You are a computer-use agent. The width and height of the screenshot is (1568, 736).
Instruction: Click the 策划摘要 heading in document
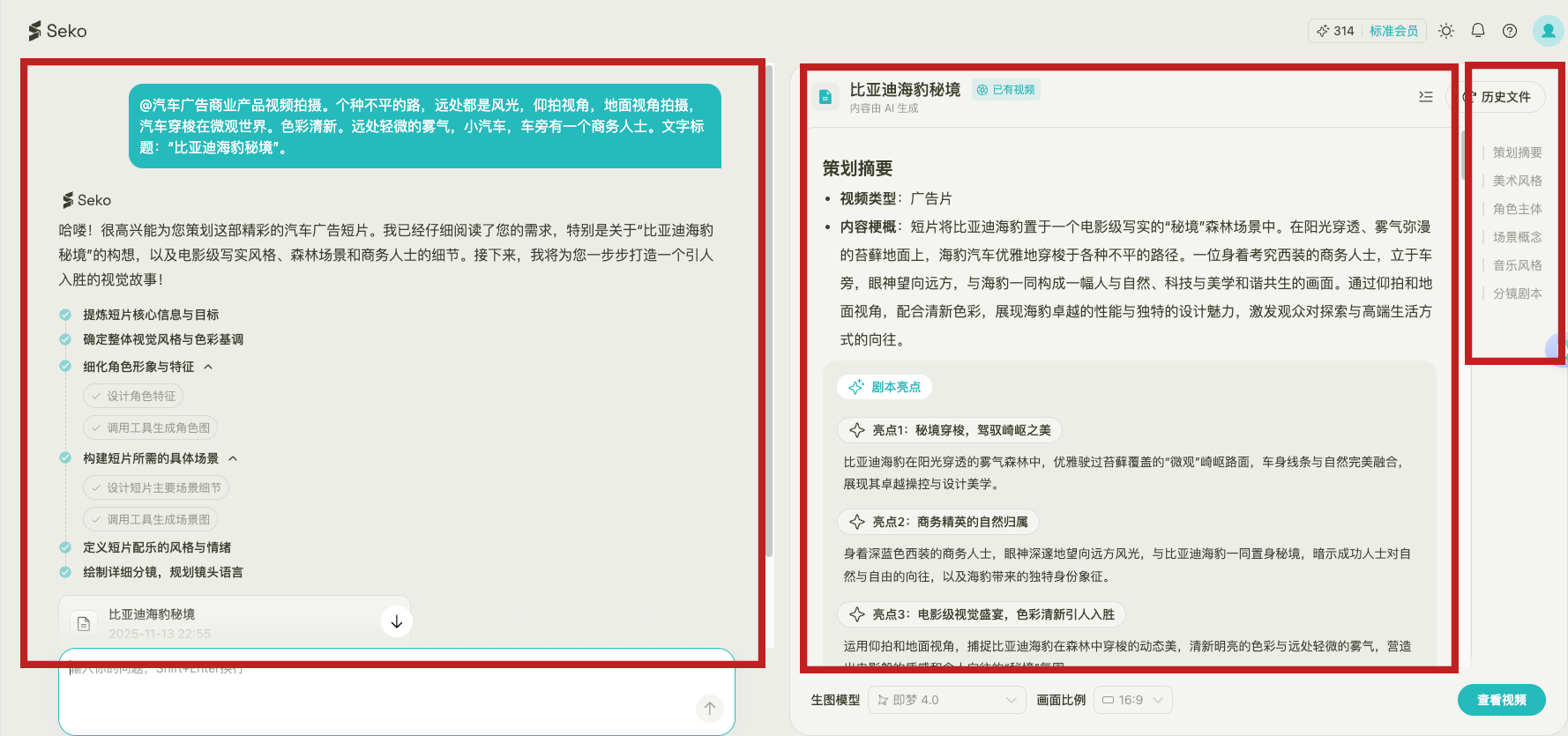[857, 168]
